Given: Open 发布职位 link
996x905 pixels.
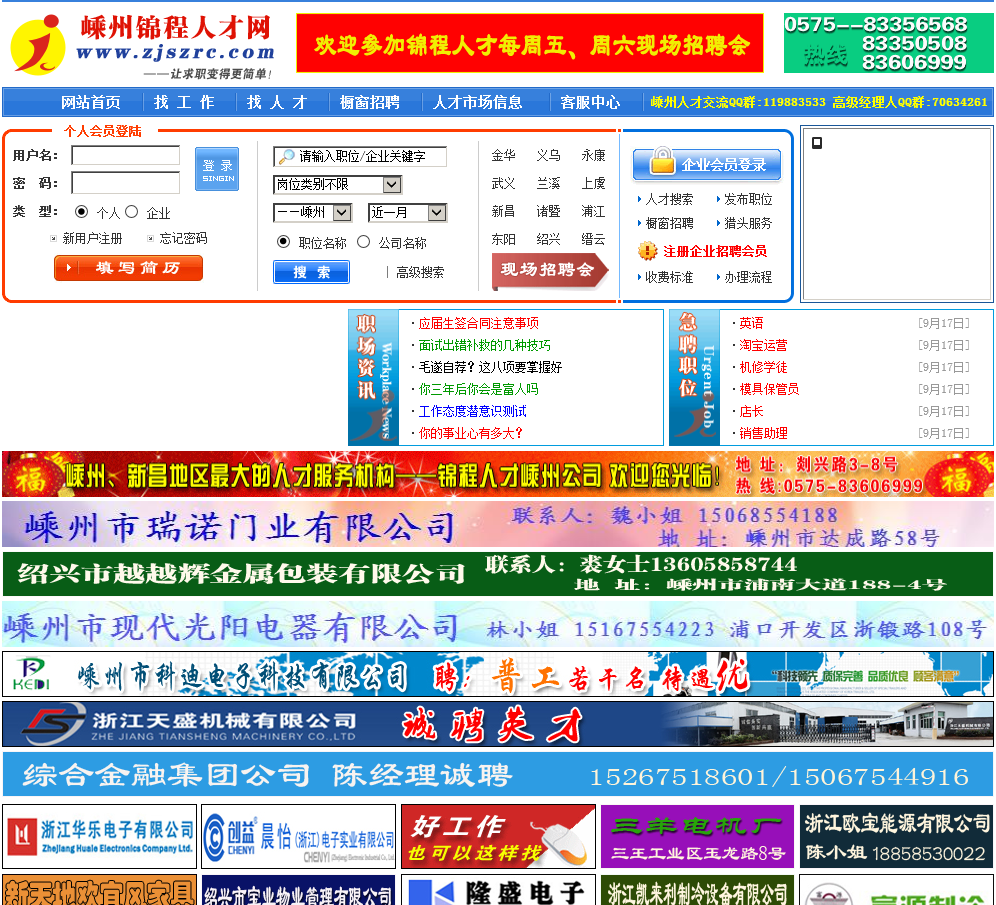Looking at the screenshot, I should (748, 199).
